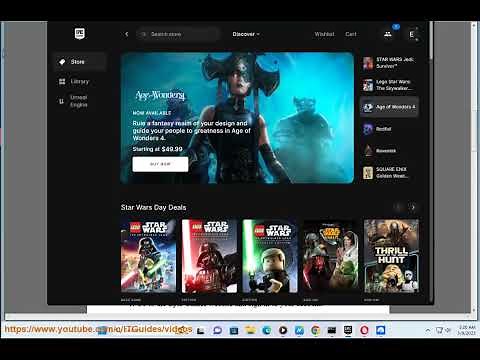
Task: Select the SQUARE ENIX entry in the carousel list
Action: click(x=389, y=173)
